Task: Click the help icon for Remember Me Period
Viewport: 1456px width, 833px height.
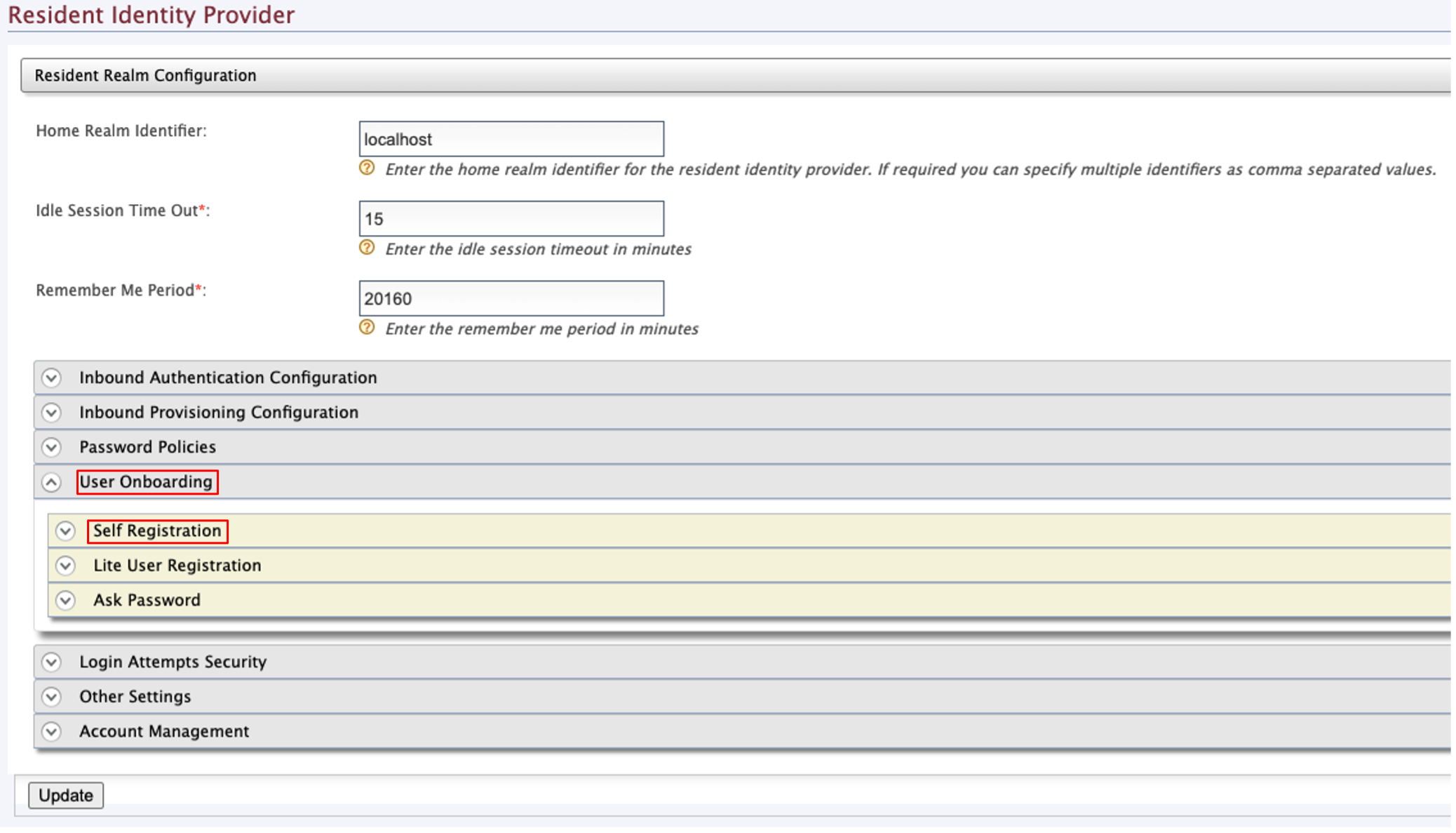Action: click(x=368, y=327)
